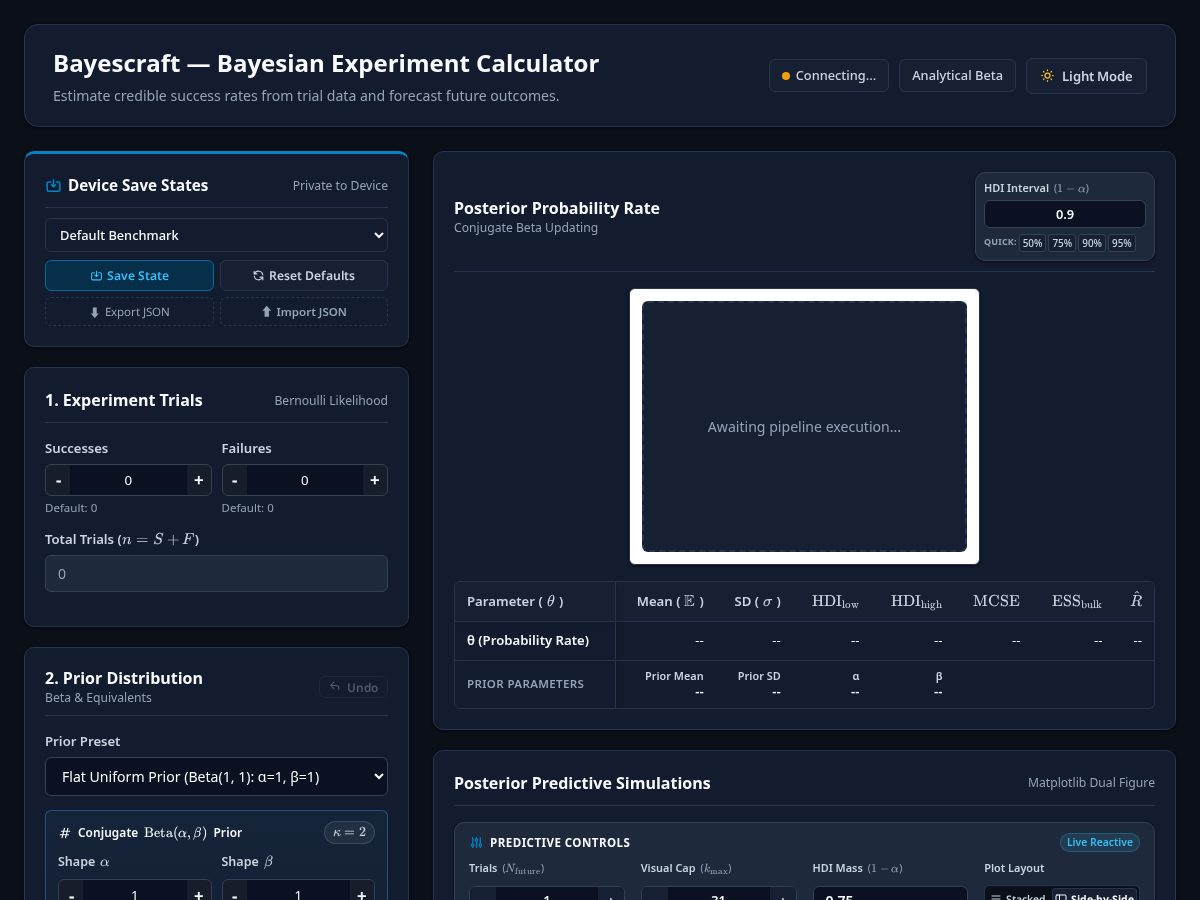Decrease Successes with the minus button
The height and width of the screenshot is (900, 1200).
[x=59, y=480]
